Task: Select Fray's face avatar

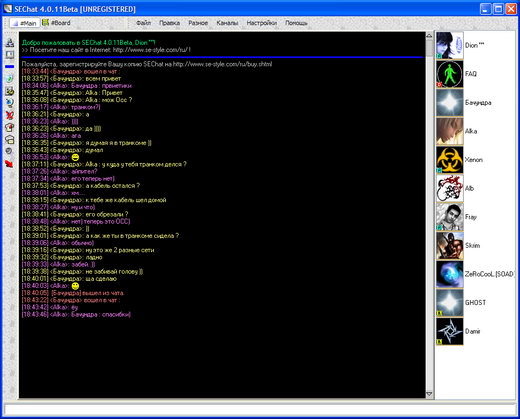Action: pyautogui.click(x=450, y=217)
